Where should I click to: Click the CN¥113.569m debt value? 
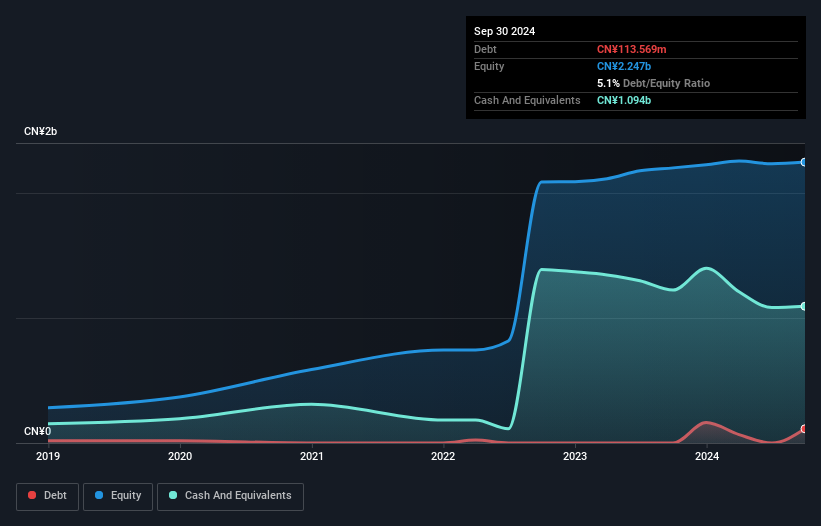tap(631, 49)
